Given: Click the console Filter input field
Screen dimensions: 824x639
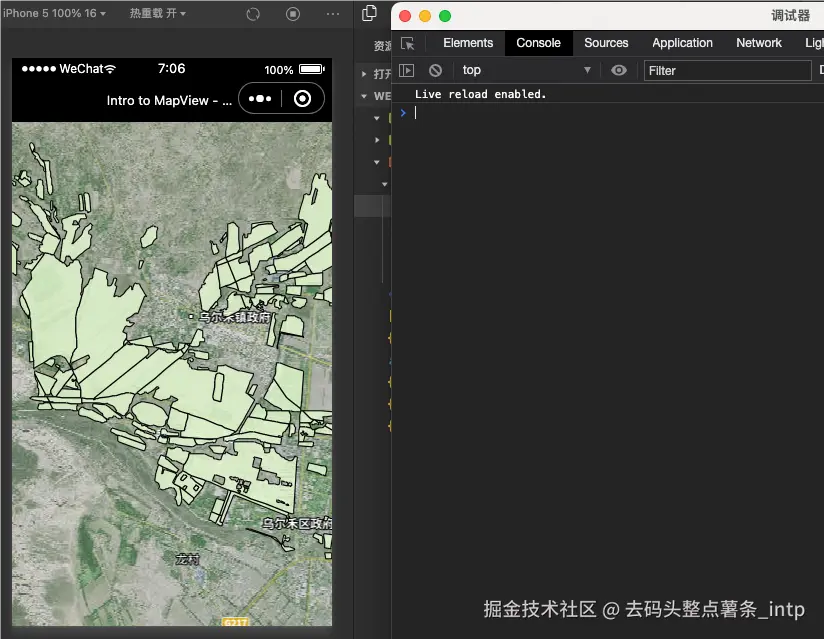Looking at the screenshot, I should click(727, 70).
